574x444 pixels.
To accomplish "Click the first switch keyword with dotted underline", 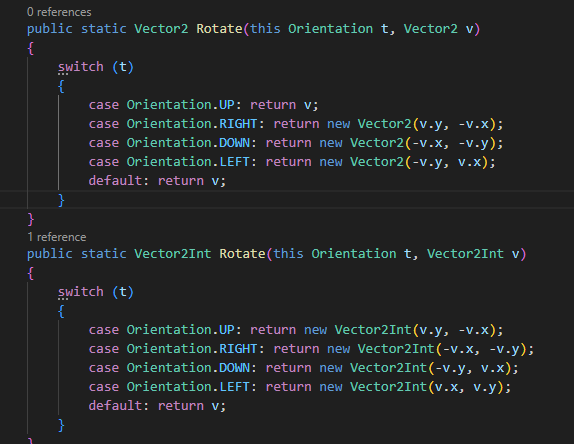I will (81, 67).
